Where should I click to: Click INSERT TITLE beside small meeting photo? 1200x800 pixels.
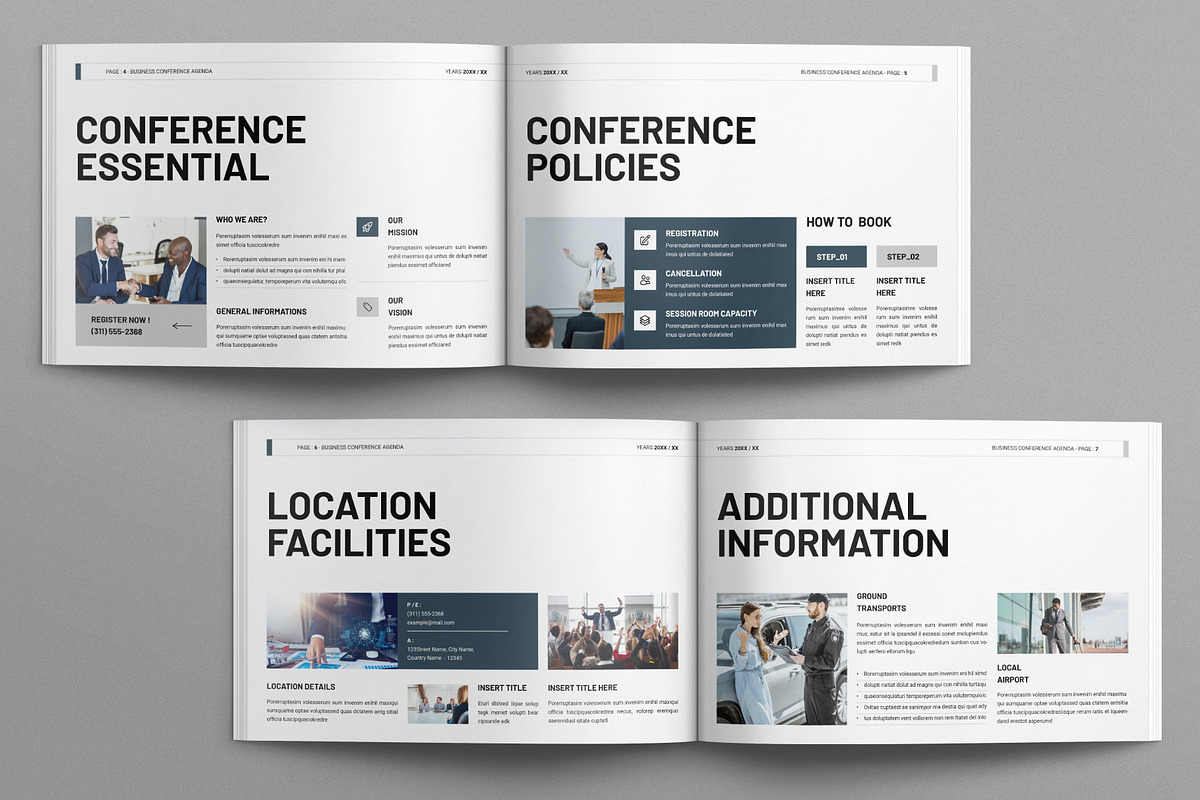tap(502, 688)
